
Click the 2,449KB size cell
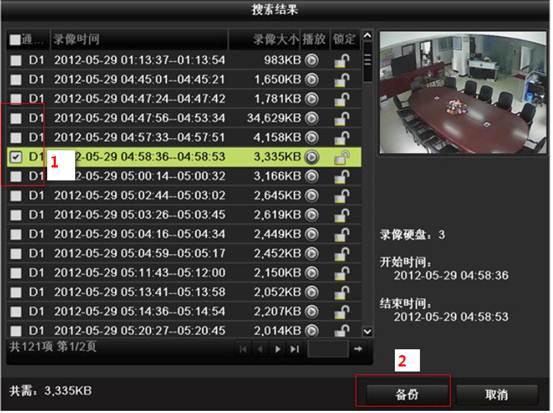point(279,235)
